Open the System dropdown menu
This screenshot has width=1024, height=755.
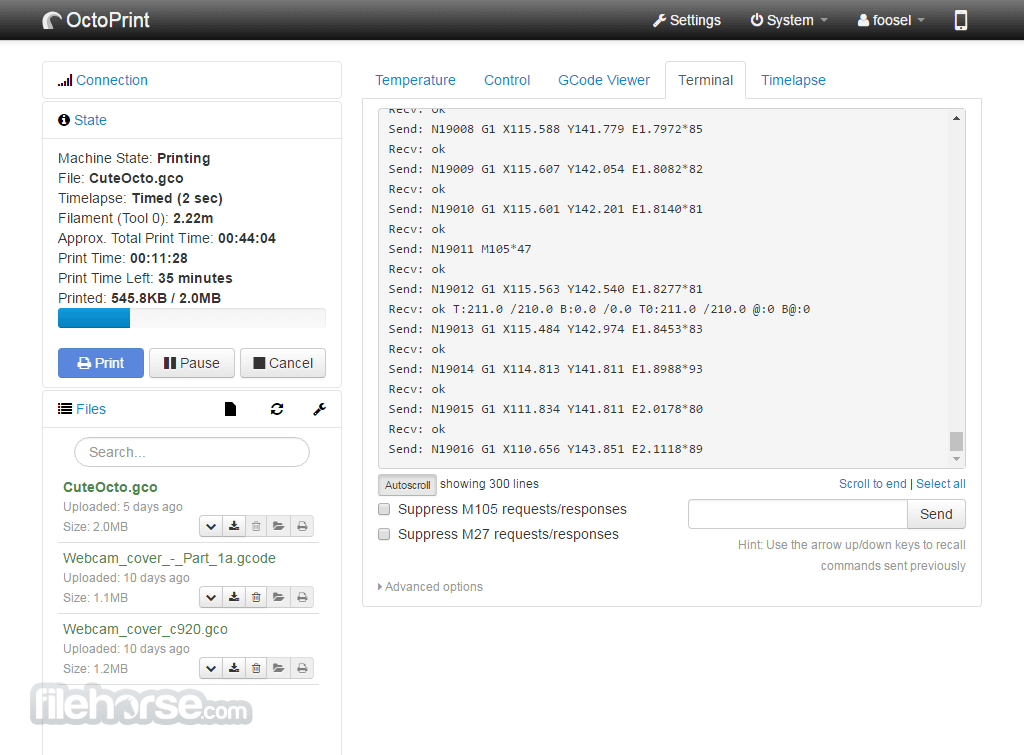point(789,20)
